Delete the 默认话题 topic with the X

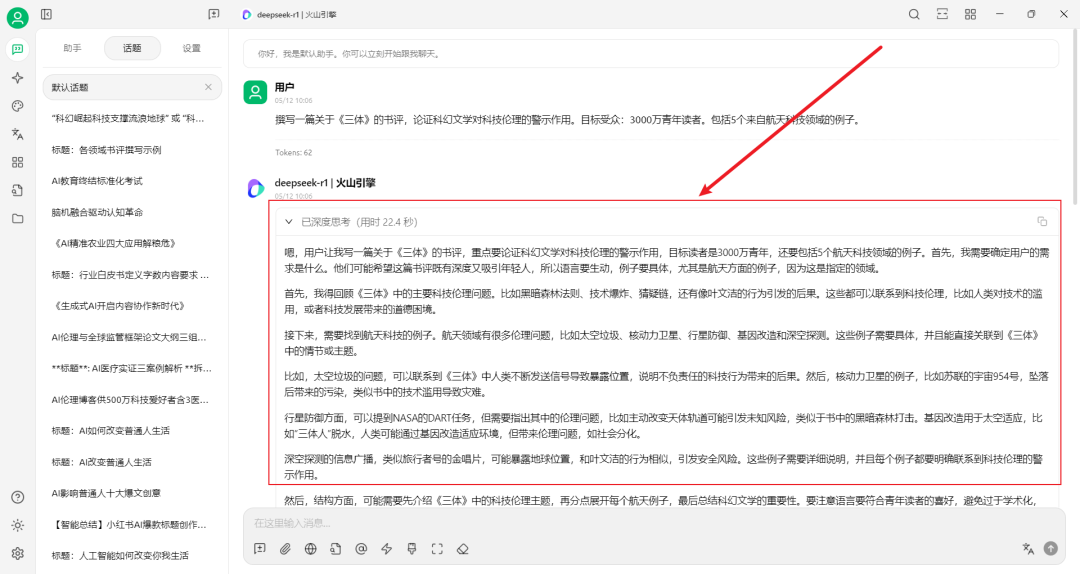point(208,87)
